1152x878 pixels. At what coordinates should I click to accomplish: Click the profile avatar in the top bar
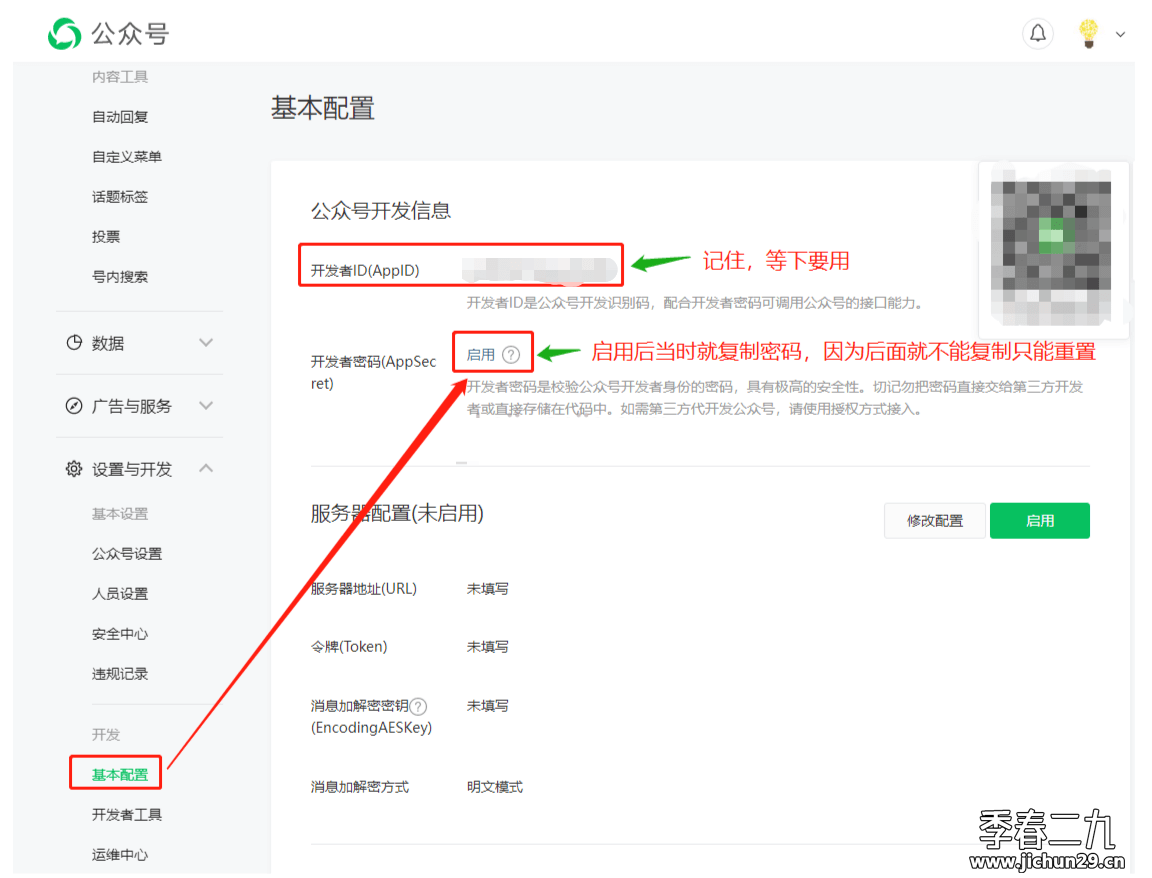[1088, 32]
